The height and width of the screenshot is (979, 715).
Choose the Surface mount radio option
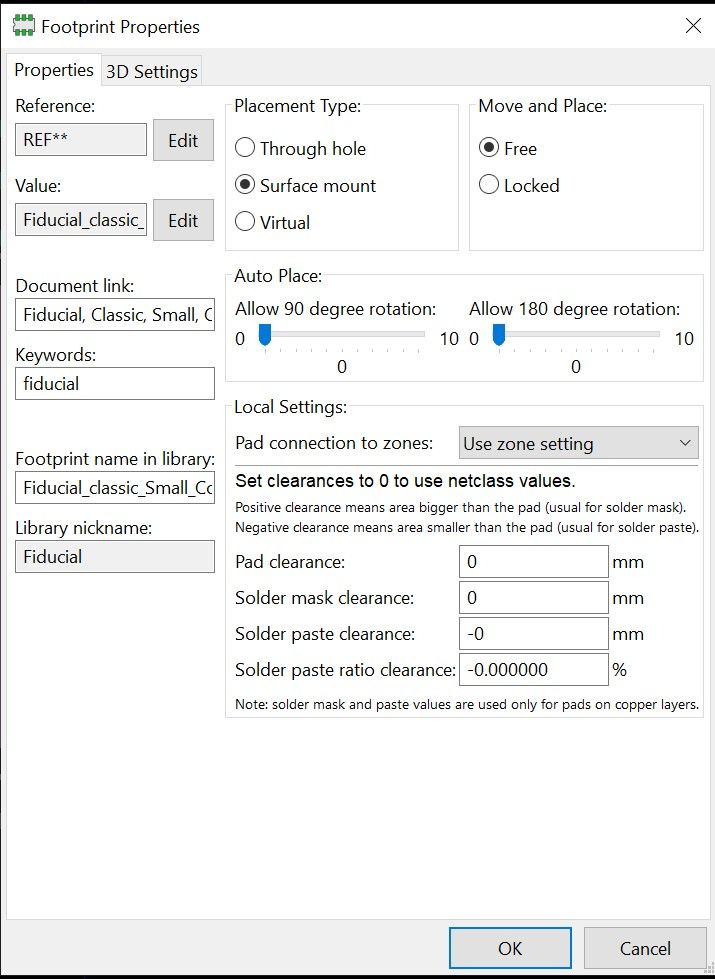click(x=246, y=186)
